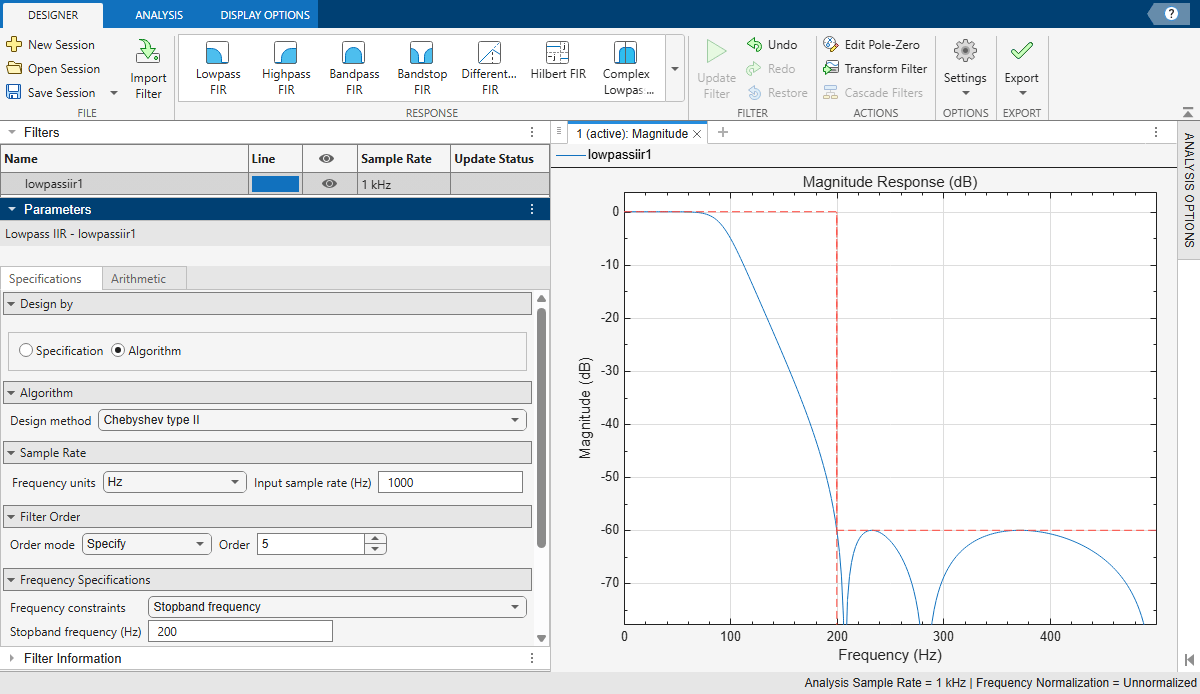
Task: Click the Input sample rate field
Action: [x=450, y=482]
